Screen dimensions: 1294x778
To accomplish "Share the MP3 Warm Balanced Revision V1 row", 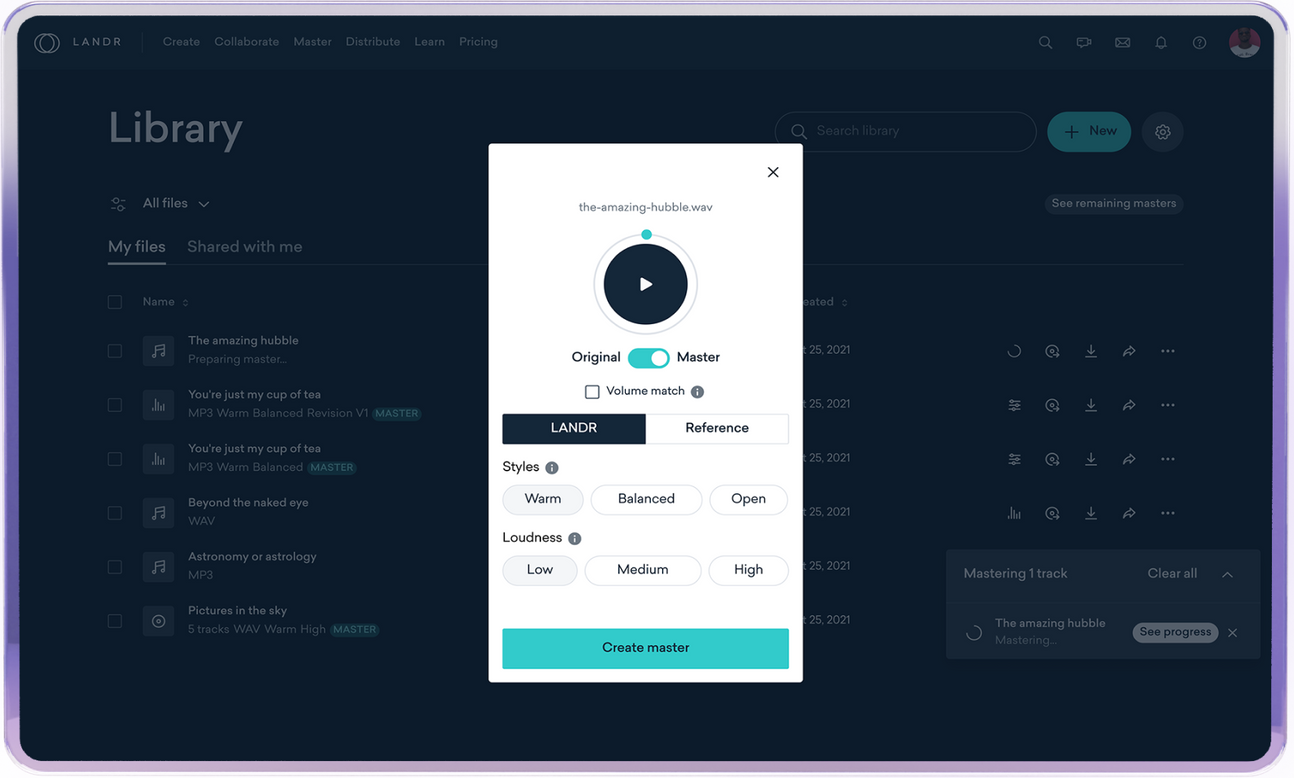I will click(1129, 405).
